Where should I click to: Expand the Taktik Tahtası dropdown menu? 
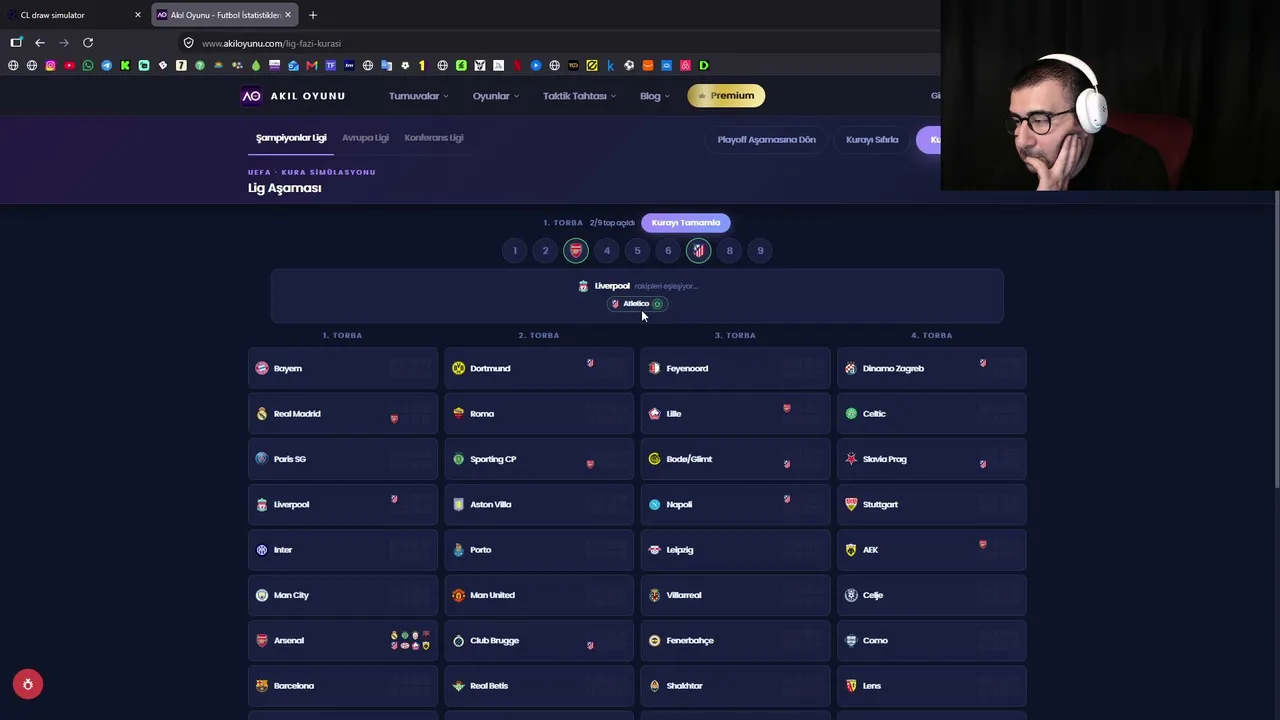(x=579, y=96)
